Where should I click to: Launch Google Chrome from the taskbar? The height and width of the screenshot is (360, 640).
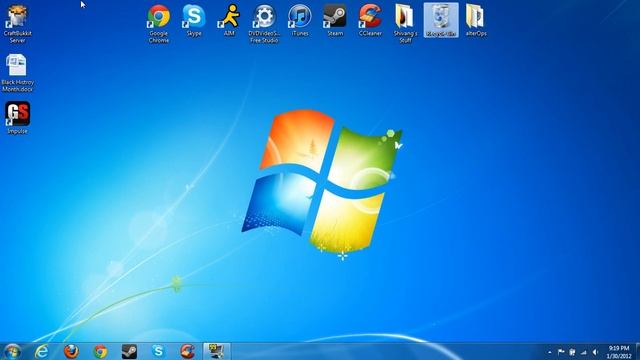point(100,351)
